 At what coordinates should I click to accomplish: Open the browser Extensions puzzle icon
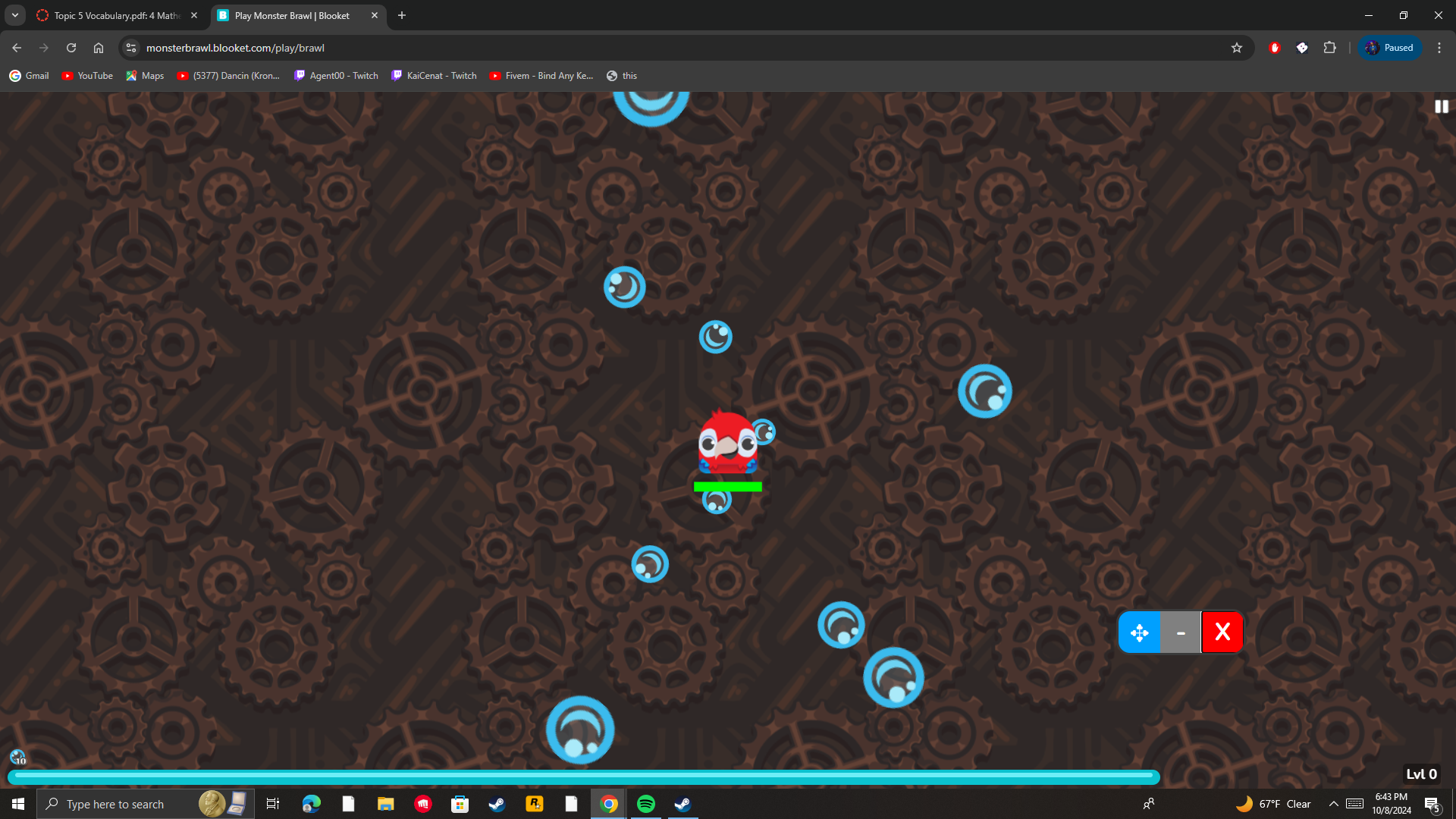click(1329, 48)
